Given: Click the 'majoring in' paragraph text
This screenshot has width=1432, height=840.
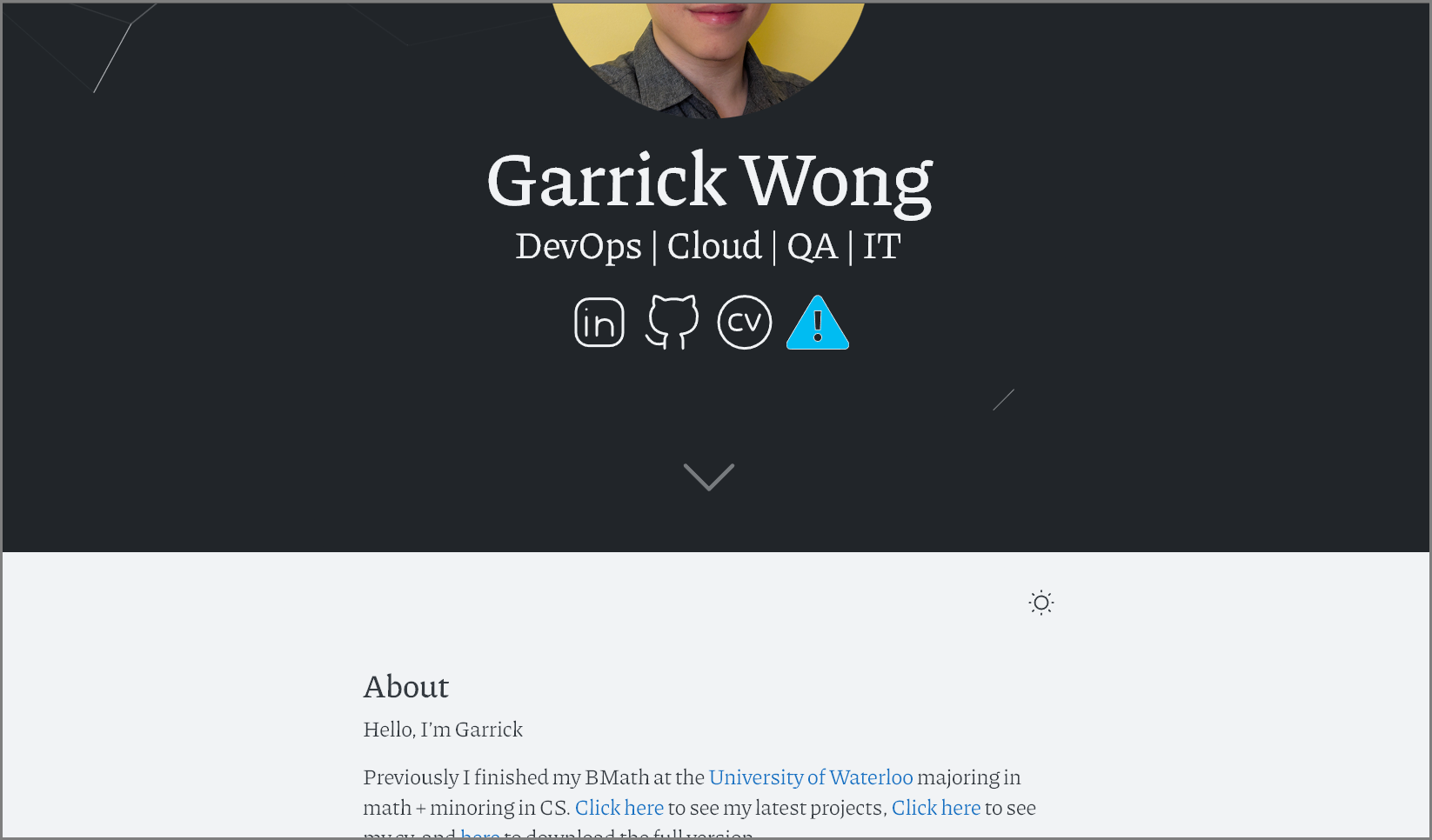Looking at the screenshot, I should pyautogui.click(x=969, y=777).
